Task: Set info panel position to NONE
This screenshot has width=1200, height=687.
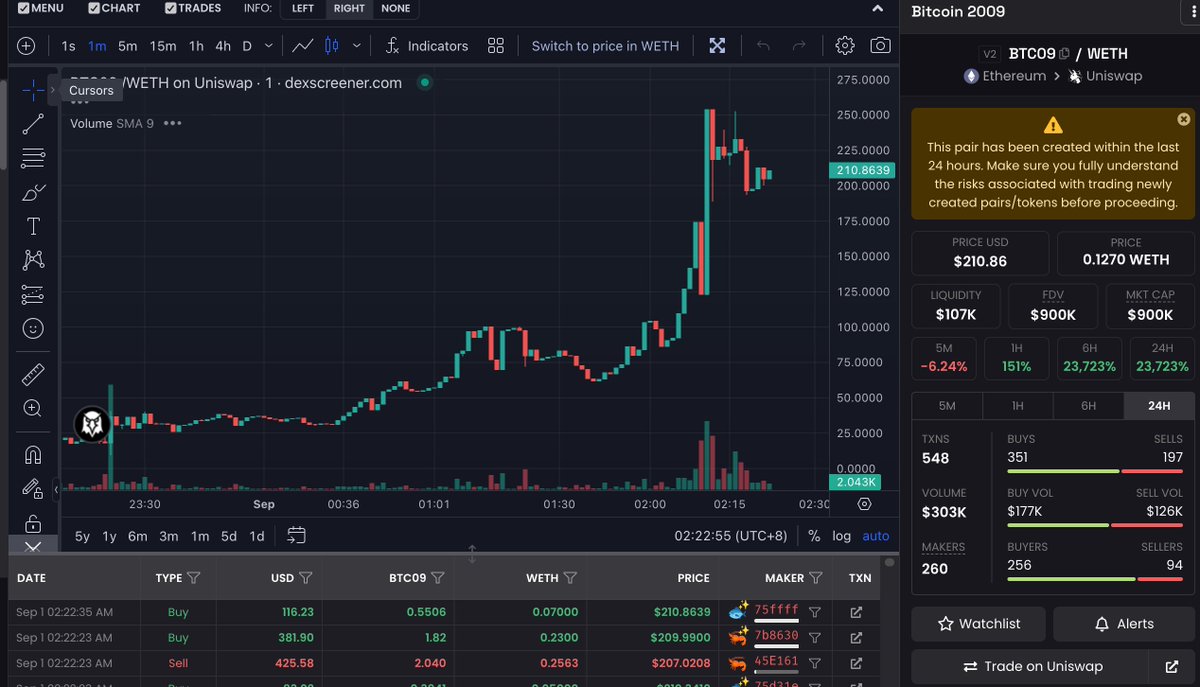Action: (x=396, y=8)
